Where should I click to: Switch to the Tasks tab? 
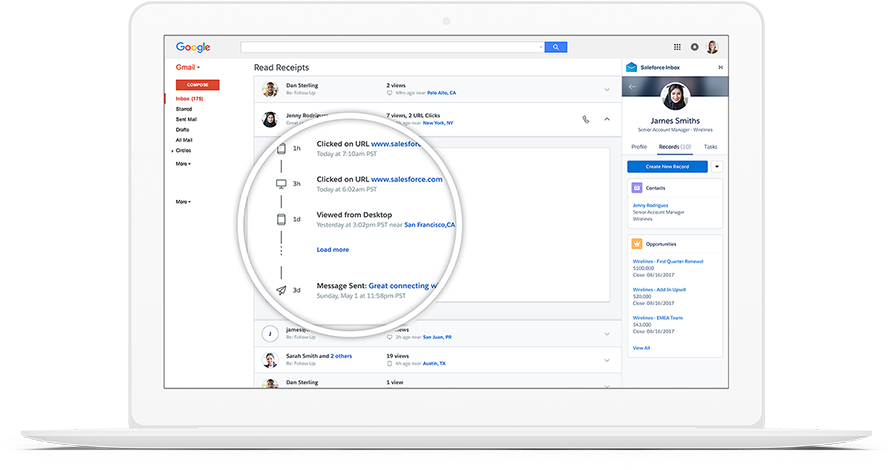tap(710, 147)
